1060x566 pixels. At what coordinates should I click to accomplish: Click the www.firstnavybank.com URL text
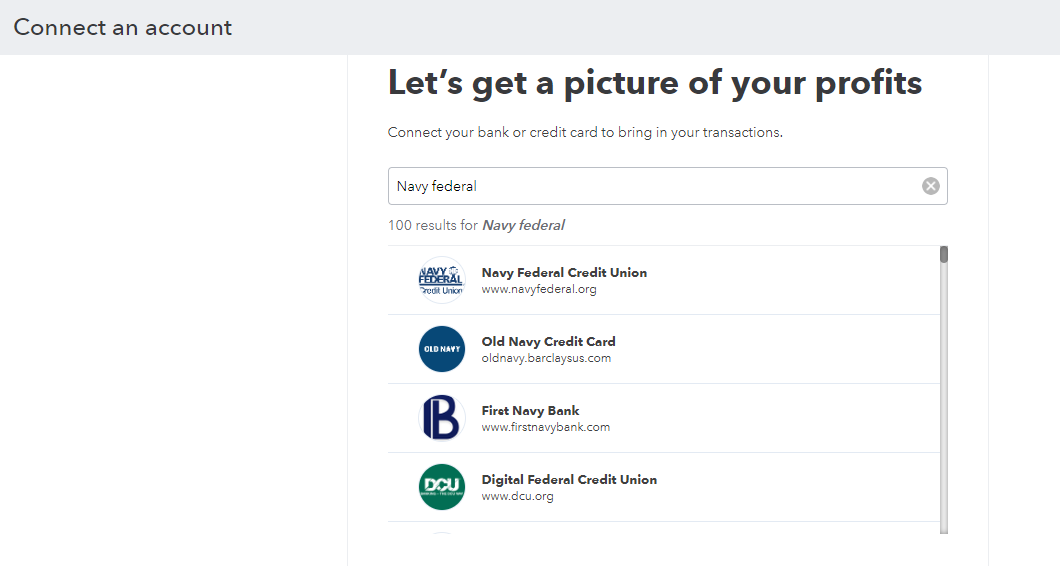tap(546, 427)
